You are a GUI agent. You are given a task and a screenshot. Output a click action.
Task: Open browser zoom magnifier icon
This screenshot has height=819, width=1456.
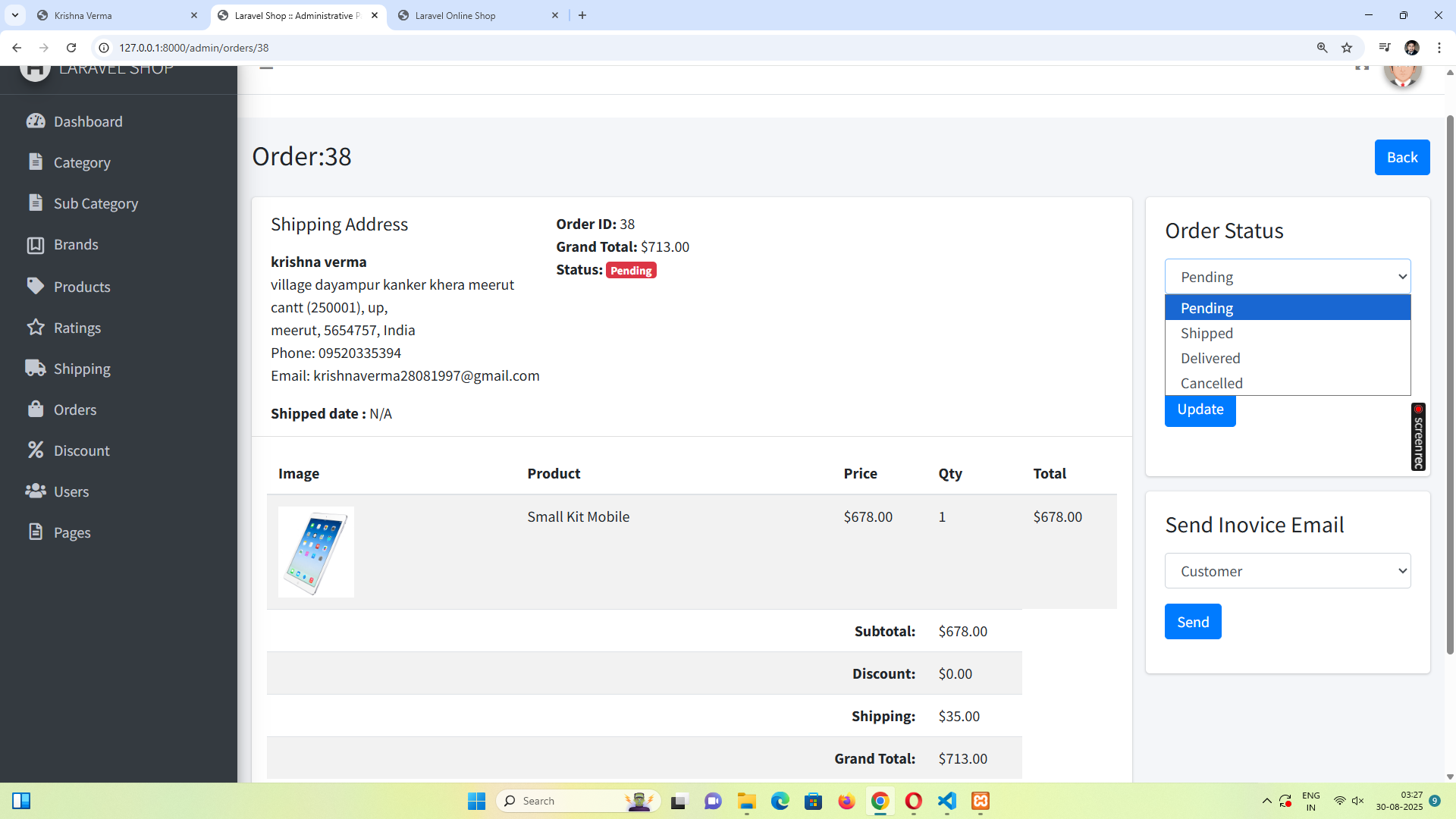[1322, 48]
